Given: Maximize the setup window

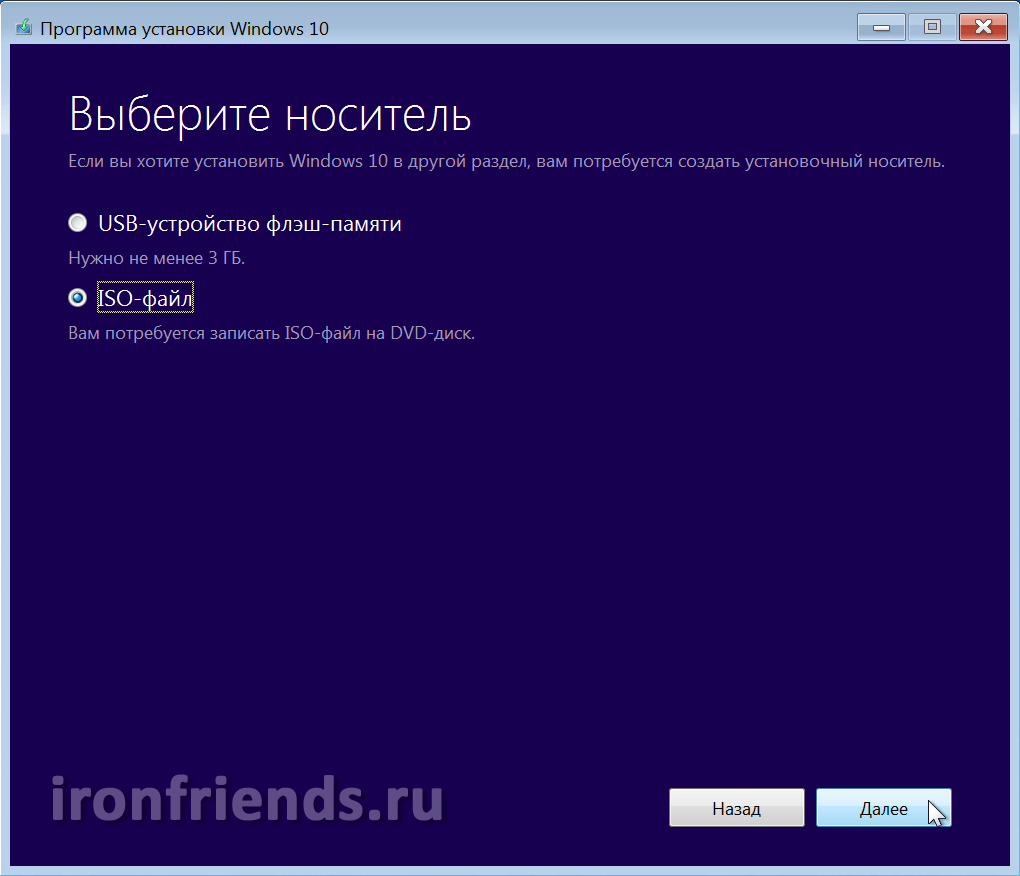Looking at the screenshot, I should click(x=932, y=27).
